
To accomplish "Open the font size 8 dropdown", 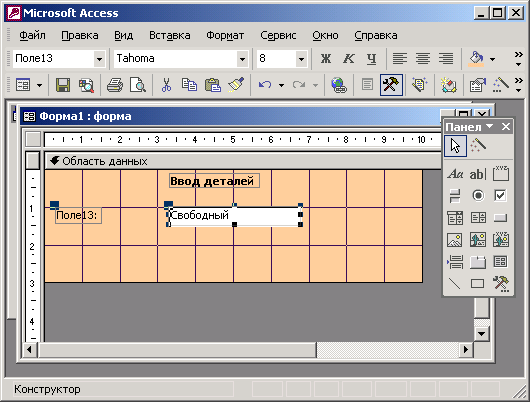I will (x=301, y=59).
